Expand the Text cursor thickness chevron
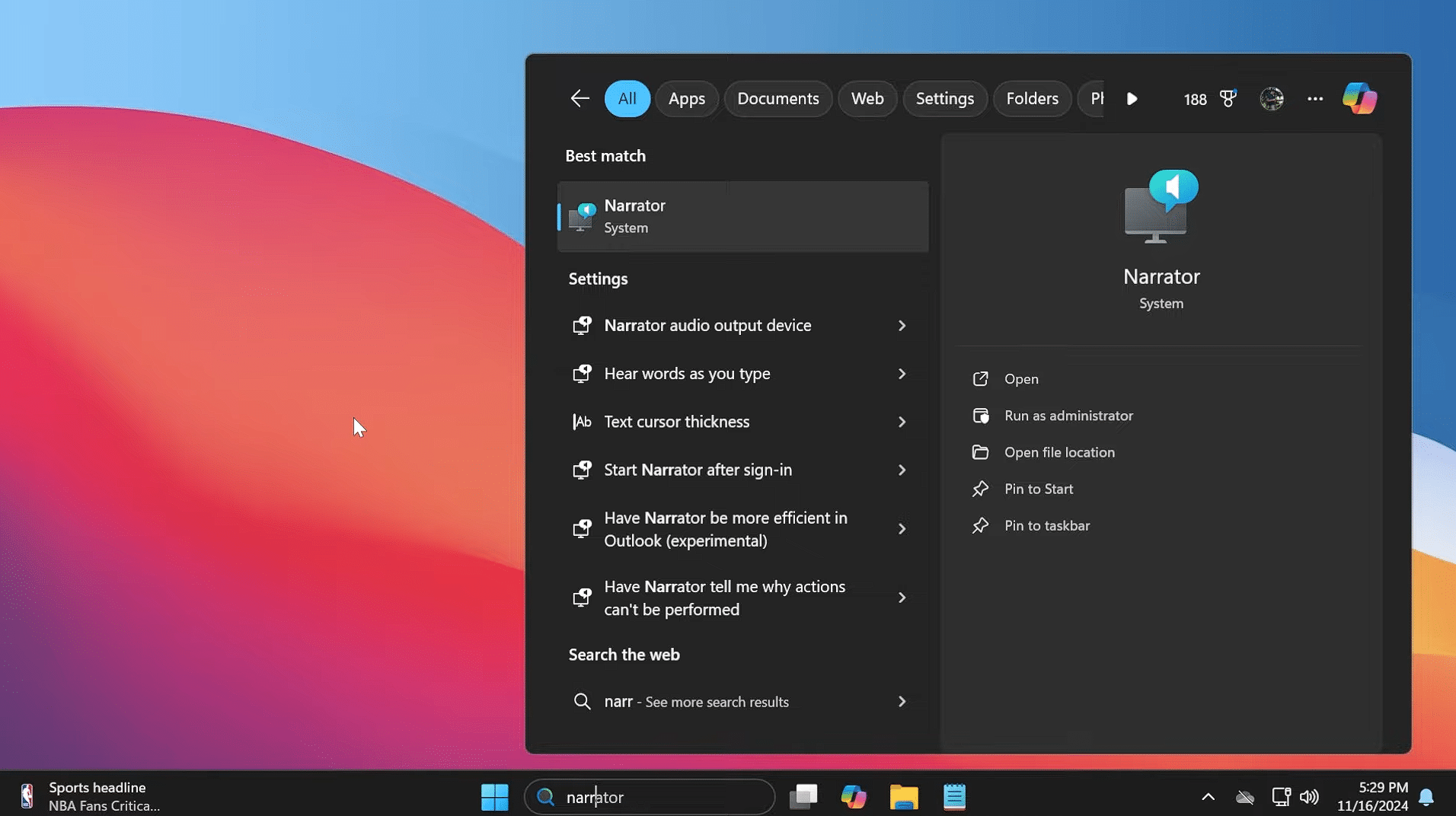 902,422
